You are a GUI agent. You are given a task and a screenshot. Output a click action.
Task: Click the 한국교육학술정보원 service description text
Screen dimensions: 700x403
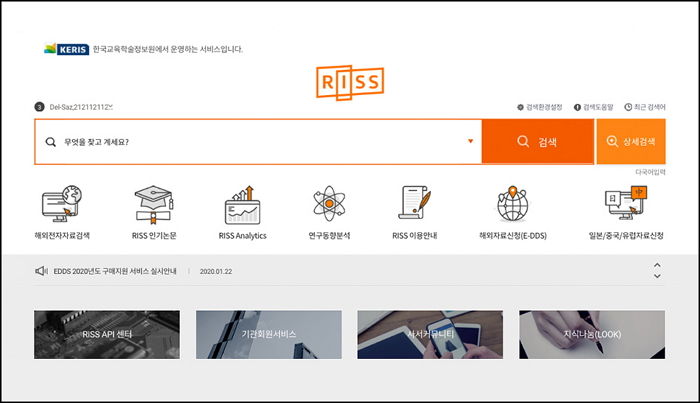[168, 49]
